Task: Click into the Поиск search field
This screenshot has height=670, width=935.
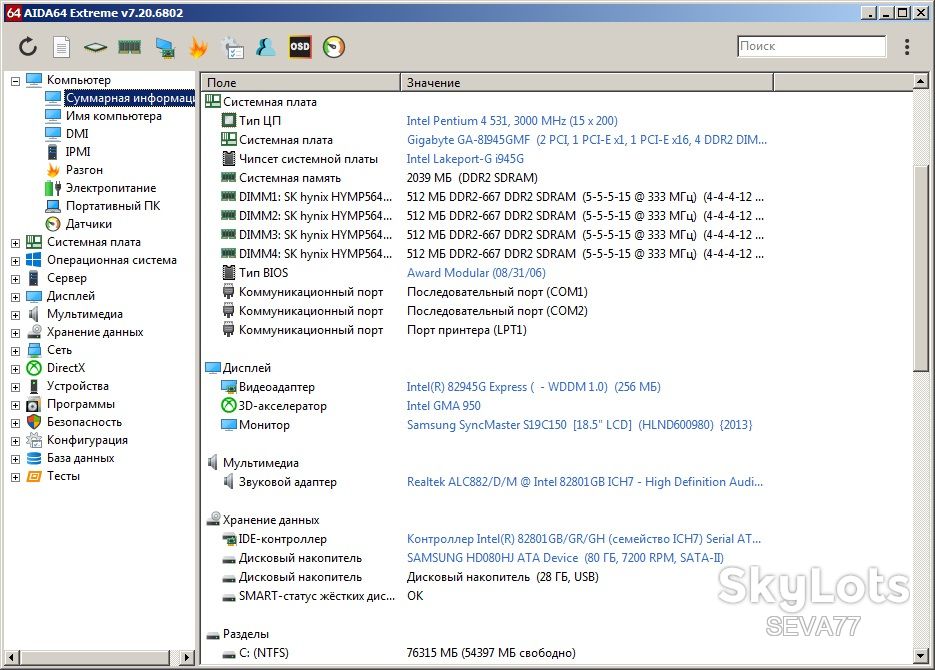Action: pyautogui.click(x=812, y=46)
